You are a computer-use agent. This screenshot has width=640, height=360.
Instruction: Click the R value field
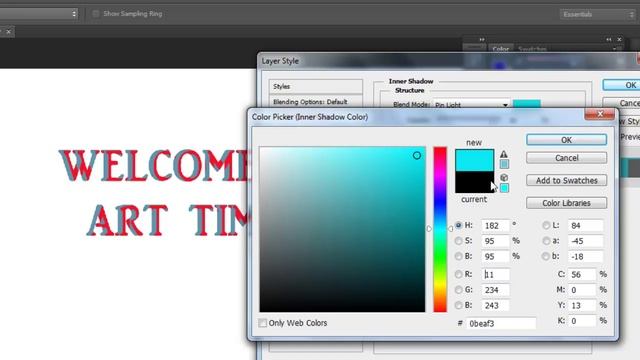point(495,275)
